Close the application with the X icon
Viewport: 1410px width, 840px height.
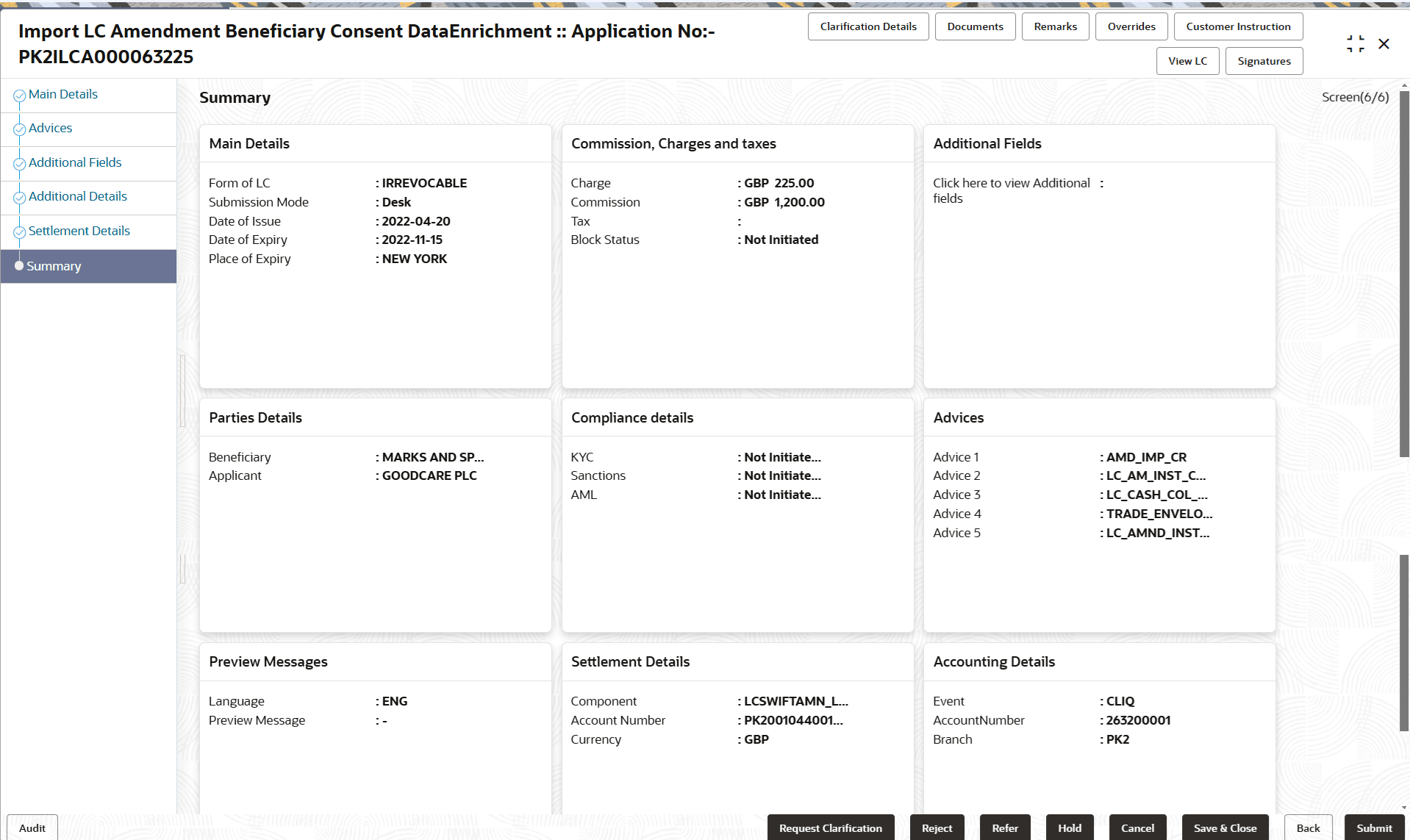[x=1384, y=44]
